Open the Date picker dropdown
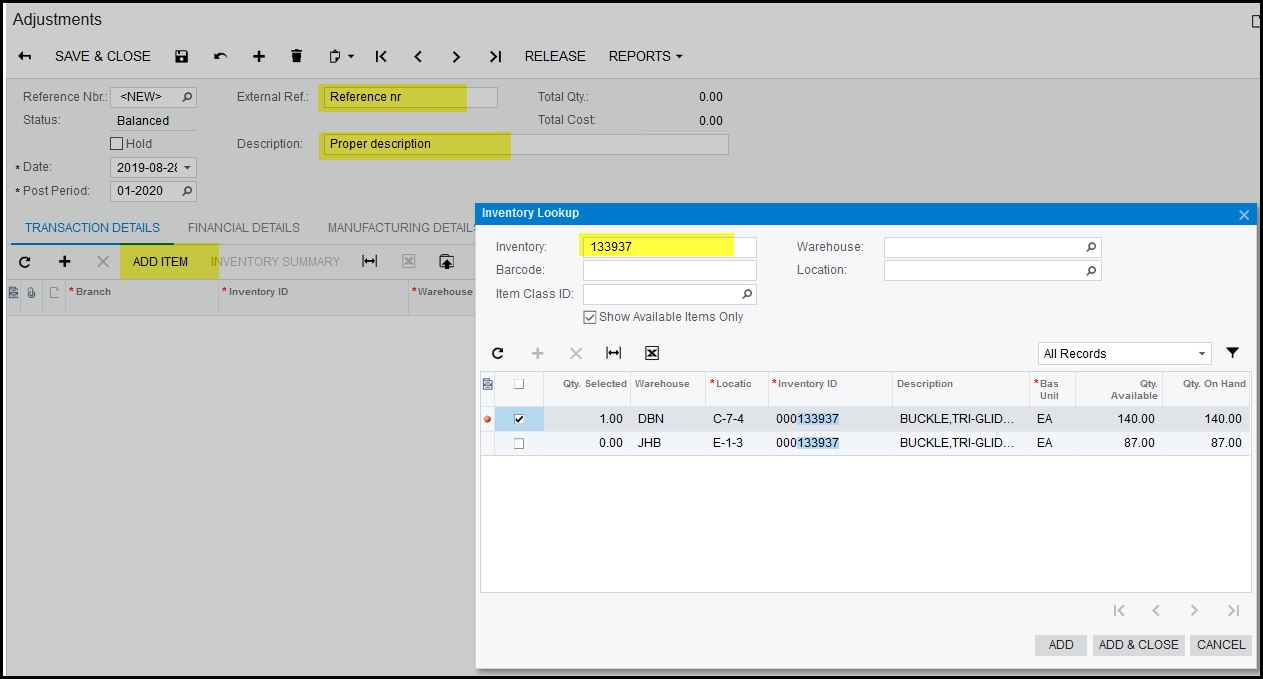The height and width of the screenshot is (679, 1263). coord(188,168)
